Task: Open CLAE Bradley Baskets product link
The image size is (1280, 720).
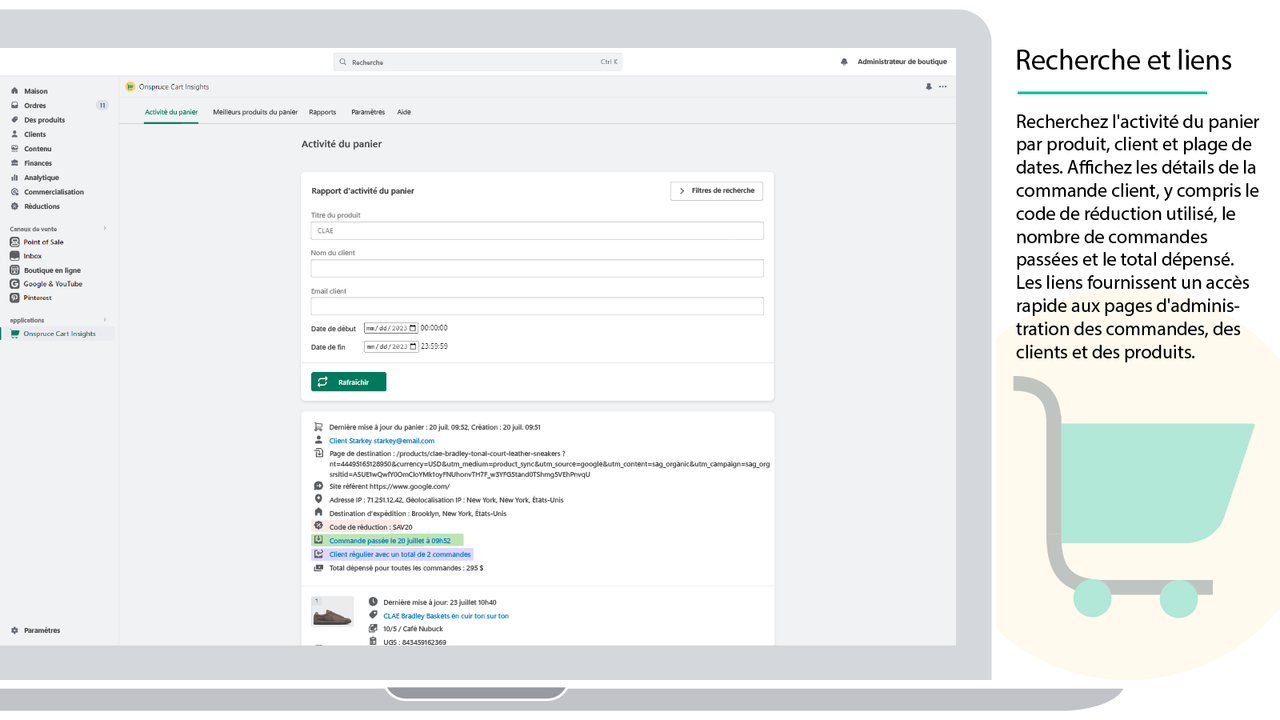Action: point(446,616)
